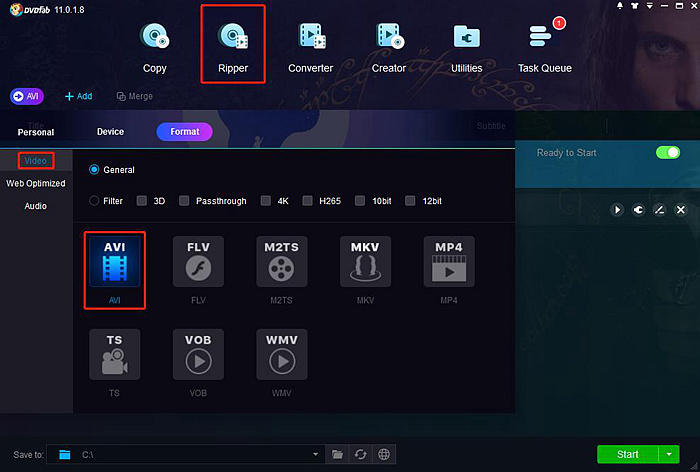This screenshot has height=472, width=700.
Task: Open the Creator module
Action: 389,47
